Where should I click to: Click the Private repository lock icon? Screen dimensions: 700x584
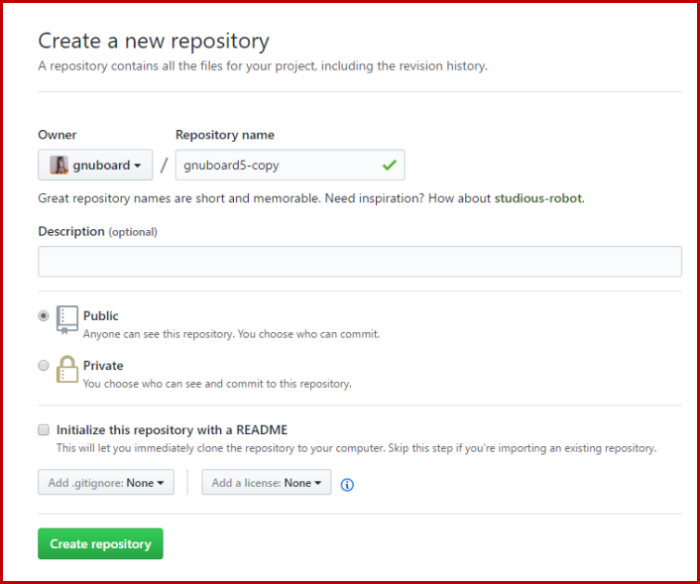coord(67,369)
